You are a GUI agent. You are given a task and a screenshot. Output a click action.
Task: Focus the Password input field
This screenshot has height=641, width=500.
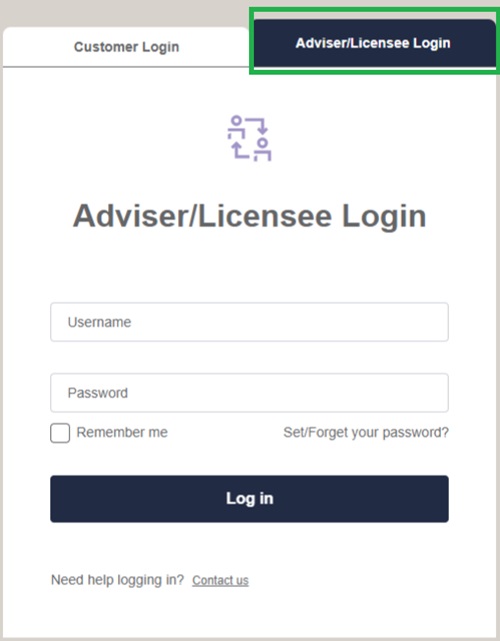249,393
